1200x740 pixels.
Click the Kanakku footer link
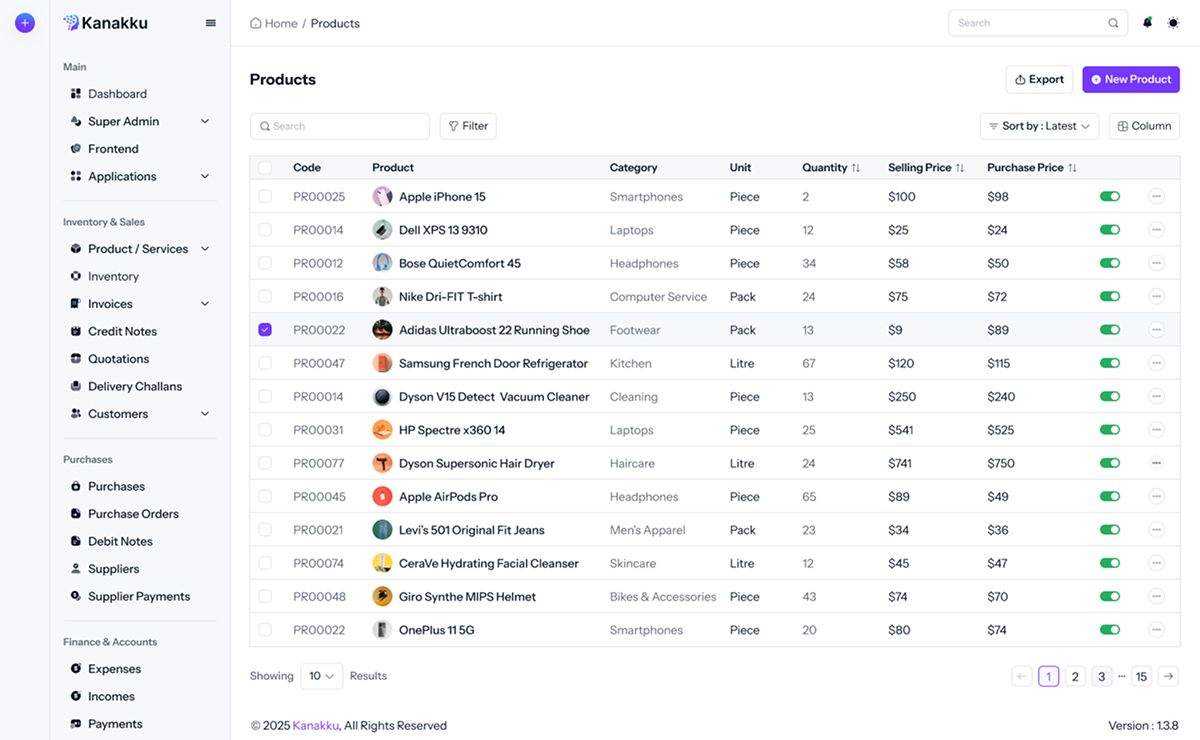316,725
